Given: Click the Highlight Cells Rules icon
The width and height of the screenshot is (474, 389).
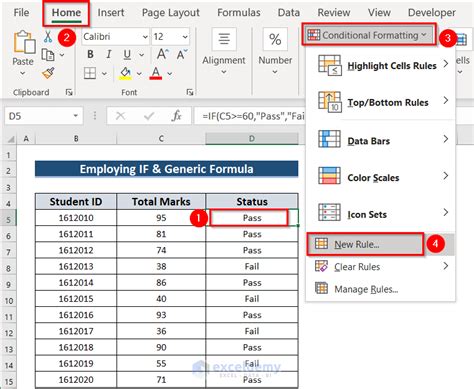Looking at the screenshot, I should click(330, 65).
